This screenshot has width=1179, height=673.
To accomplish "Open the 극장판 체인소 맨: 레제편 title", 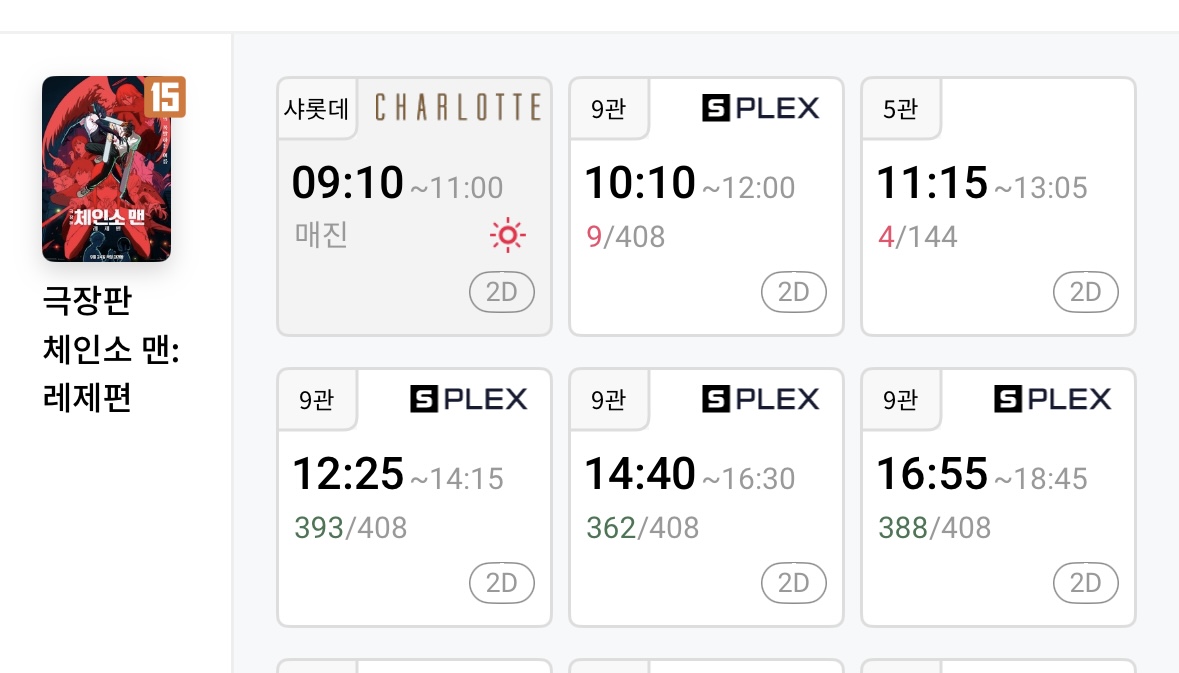I will pos(110,350).
